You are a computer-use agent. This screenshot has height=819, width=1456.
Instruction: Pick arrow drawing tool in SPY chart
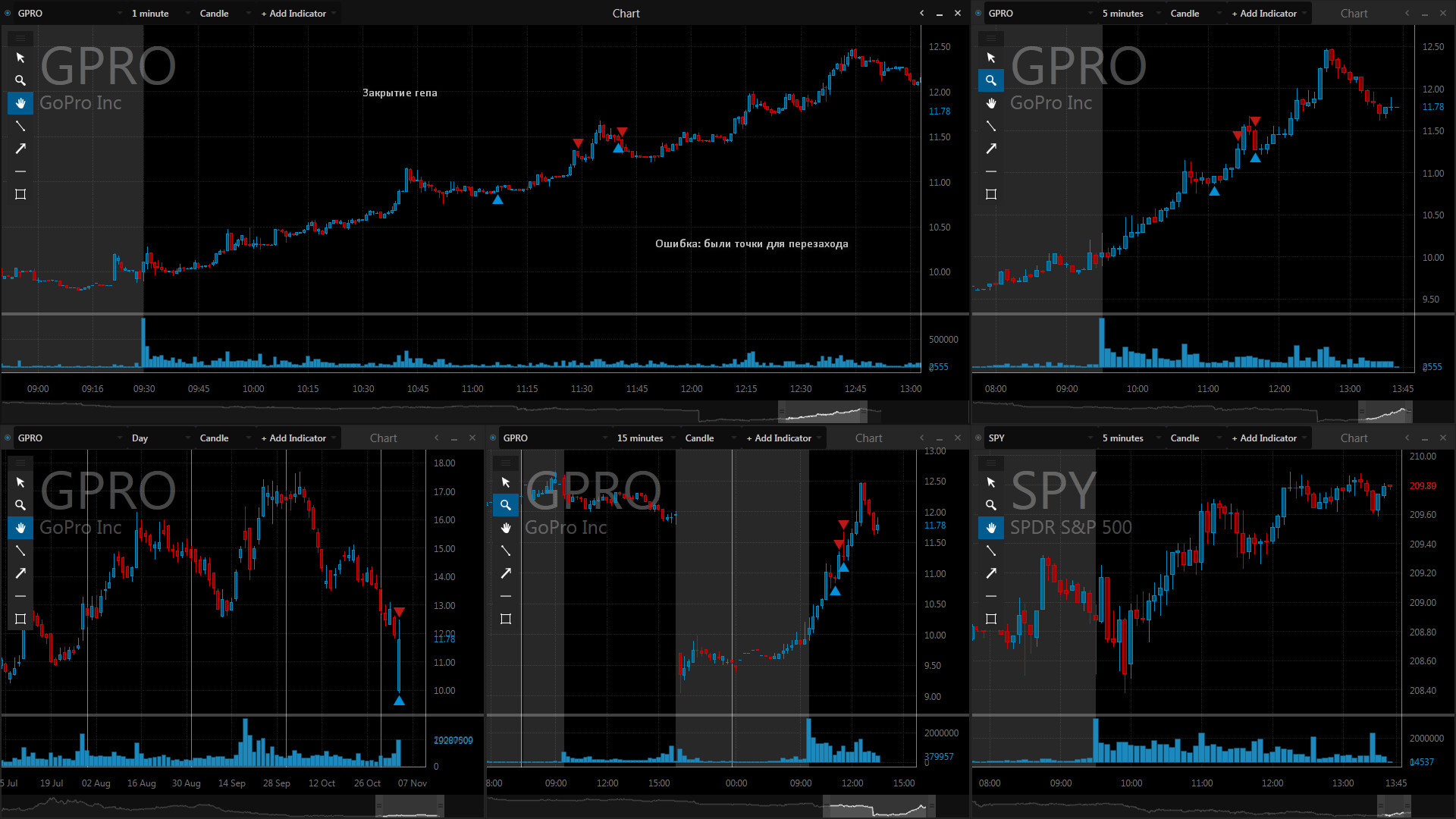[x=991, y=573]
